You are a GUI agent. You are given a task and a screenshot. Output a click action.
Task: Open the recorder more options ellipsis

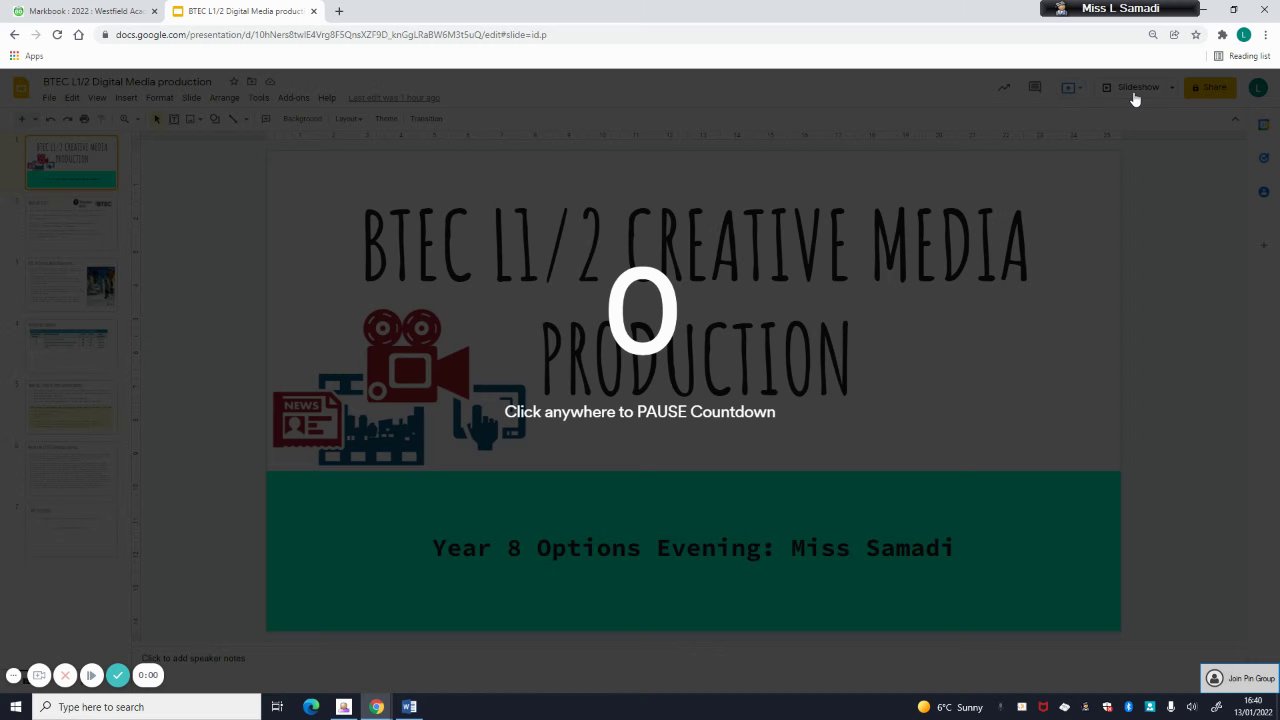pyautogui.click(x=13, y=676)
